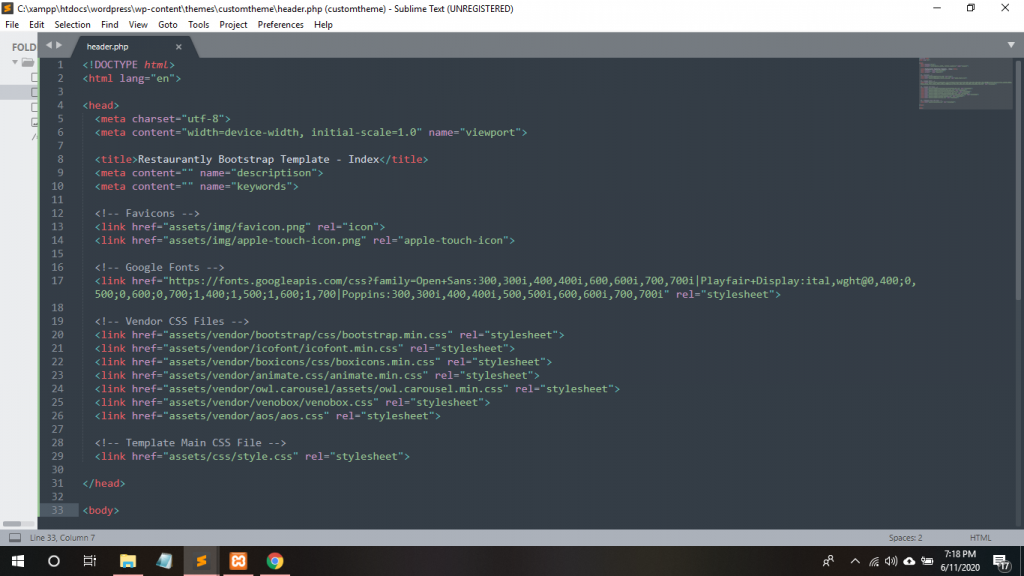1024x576 pixels.
Task: Close the header.php tab
Action: coord(179,47)
